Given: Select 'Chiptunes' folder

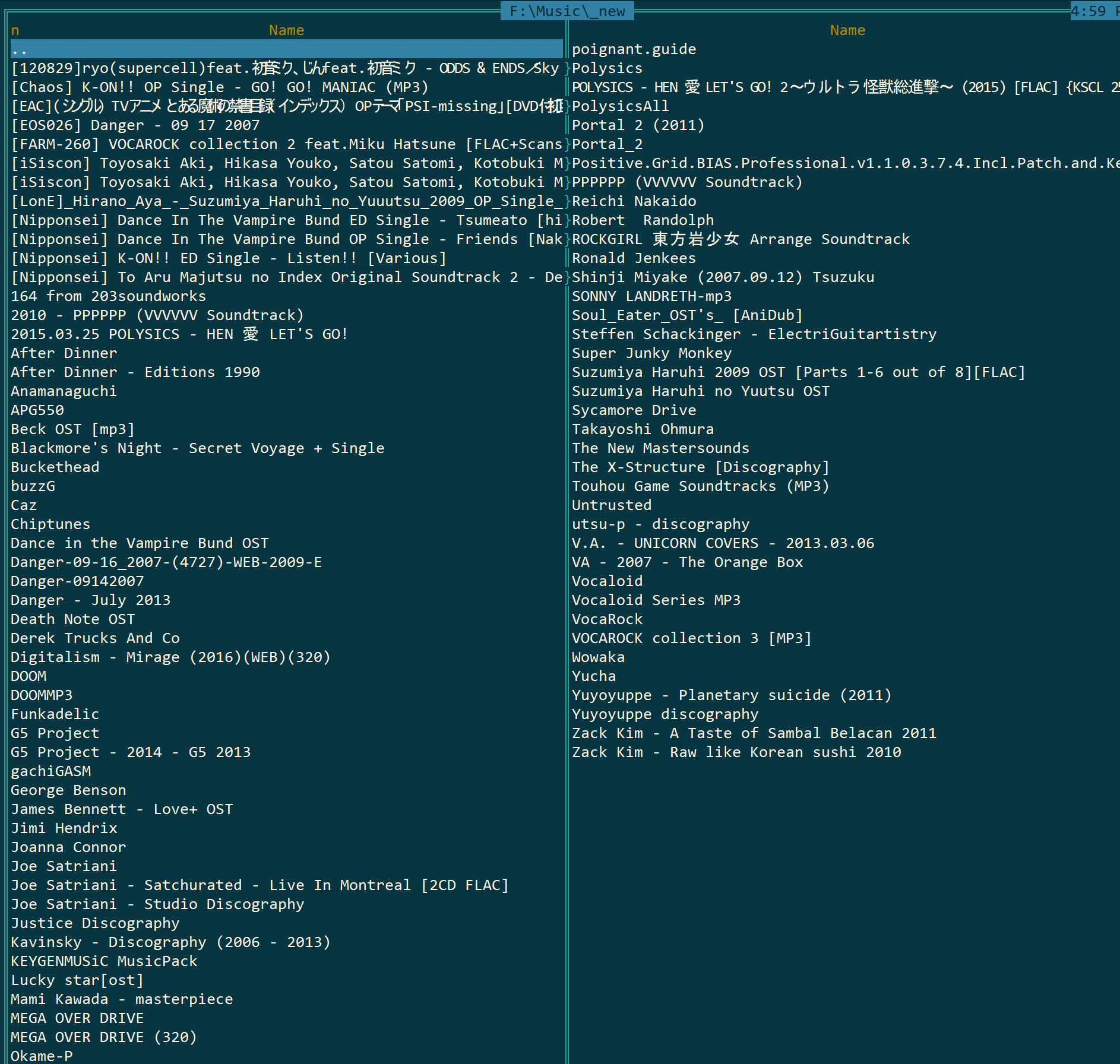Looking at the screenshot, I should coord(50,524).
